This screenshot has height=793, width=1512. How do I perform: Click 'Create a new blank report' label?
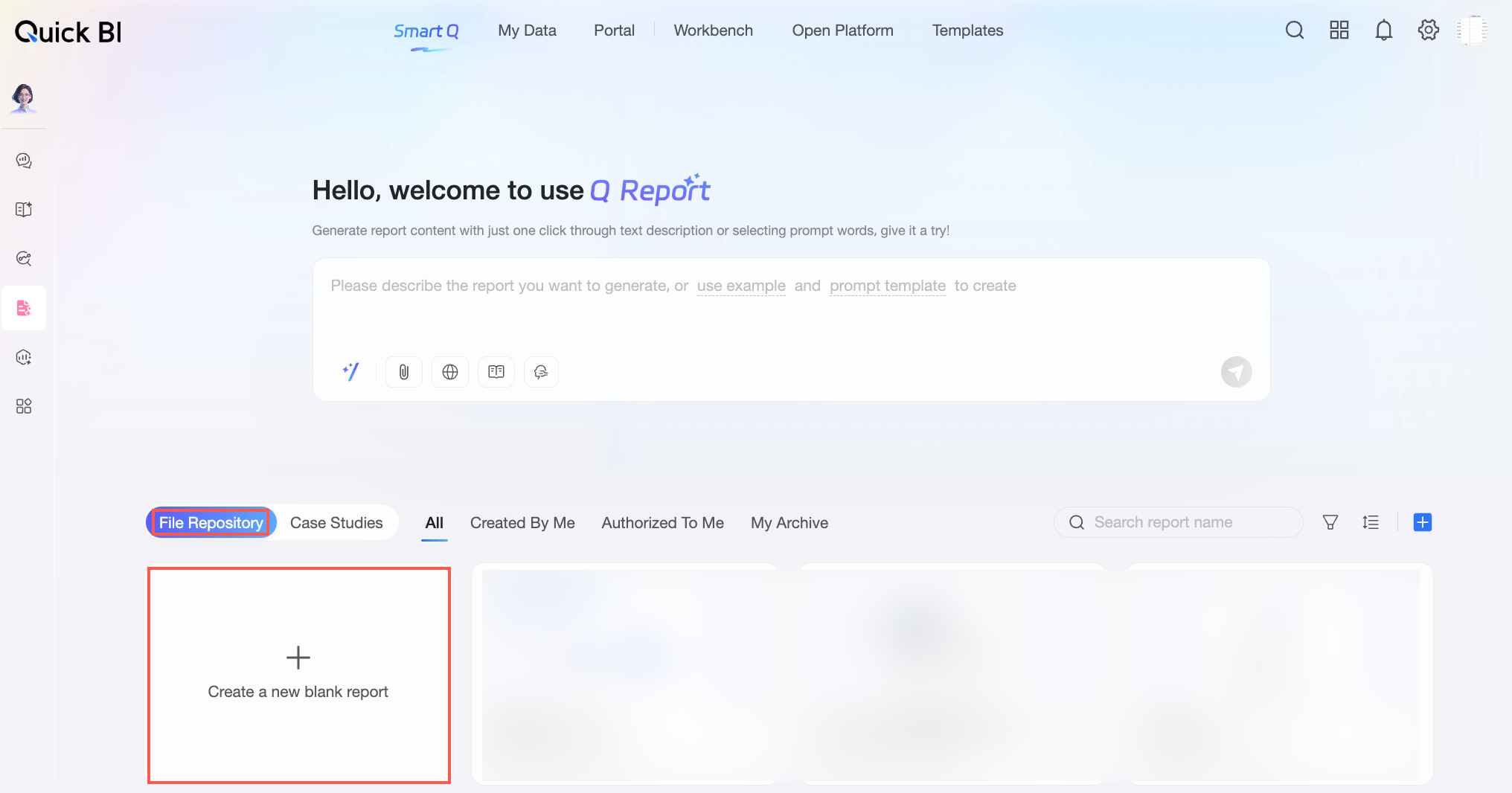point(298,692)
